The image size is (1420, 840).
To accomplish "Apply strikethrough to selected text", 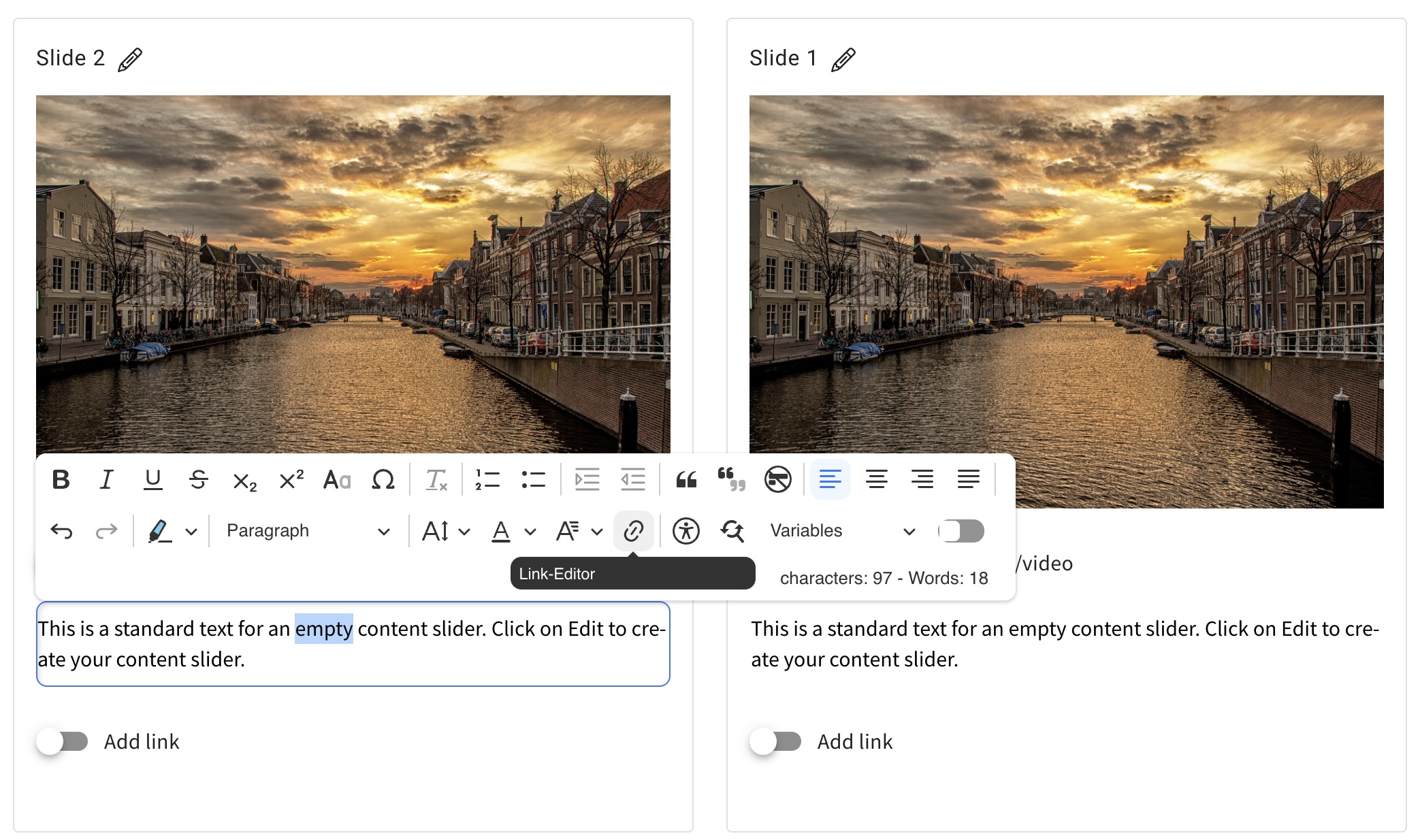I will click(x=198, y=480).
